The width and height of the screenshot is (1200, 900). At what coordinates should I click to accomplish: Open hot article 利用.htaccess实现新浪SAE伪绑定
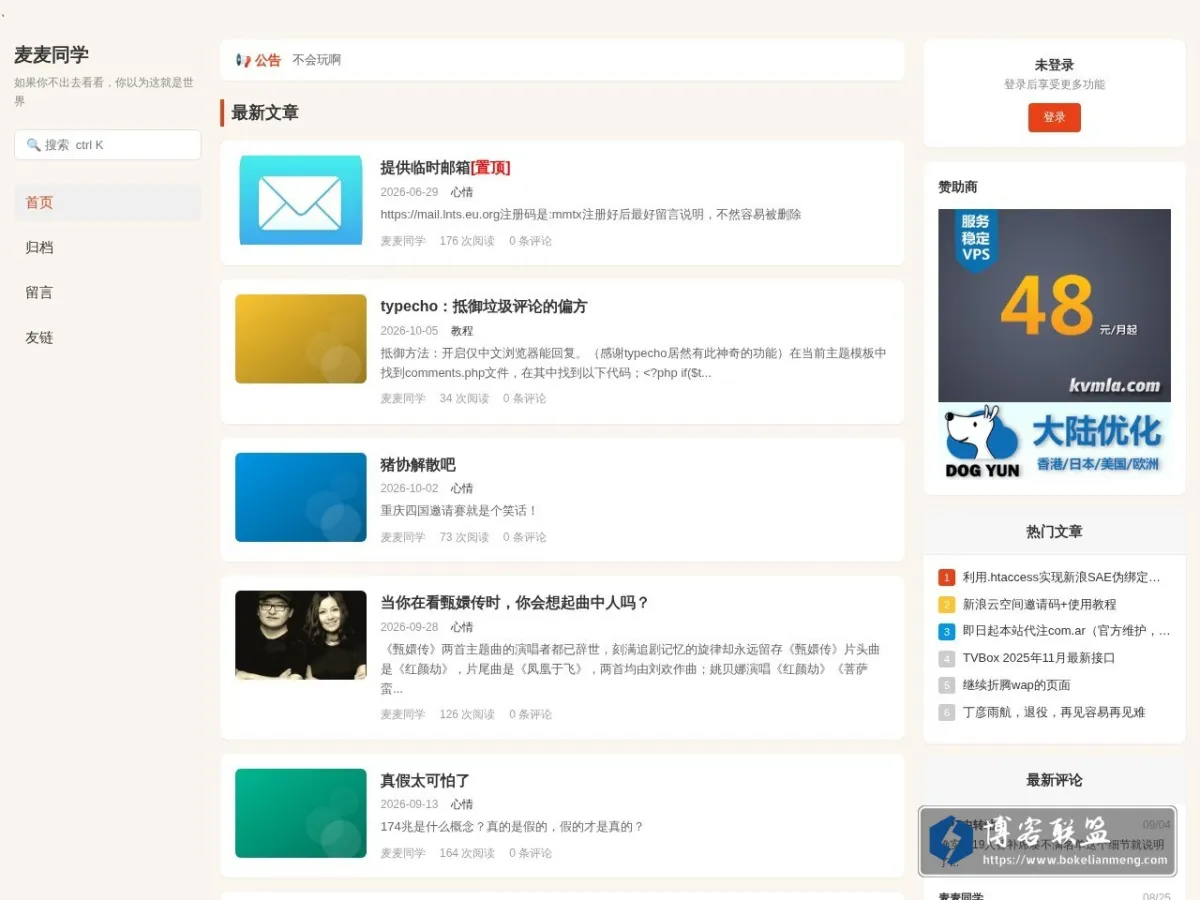click(1062, 577)
